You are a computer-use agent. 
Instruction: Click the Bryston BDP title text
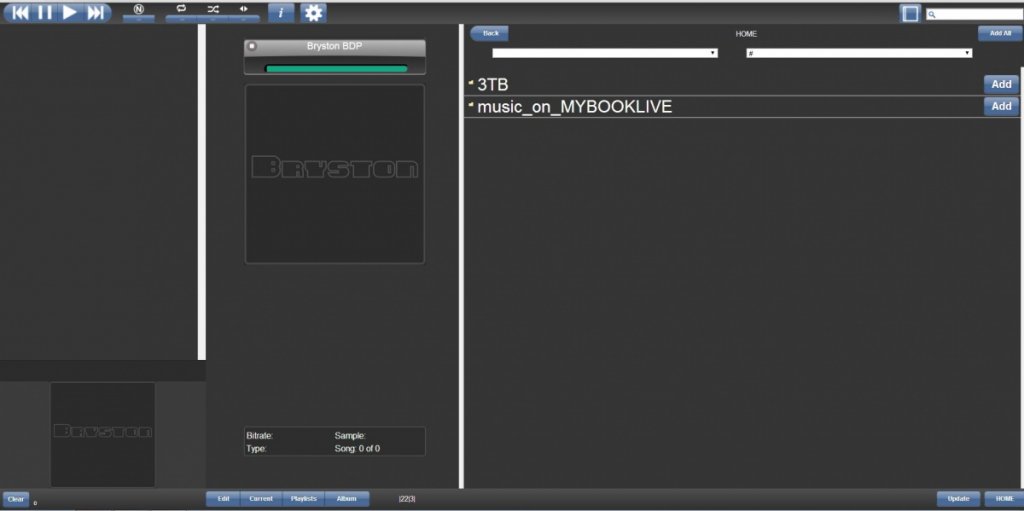334,46
